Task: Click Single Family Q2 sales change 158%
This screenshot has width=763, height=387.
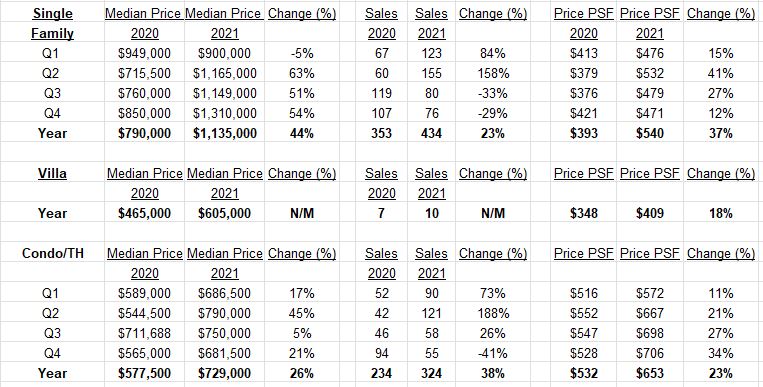Action: [492, 73]
